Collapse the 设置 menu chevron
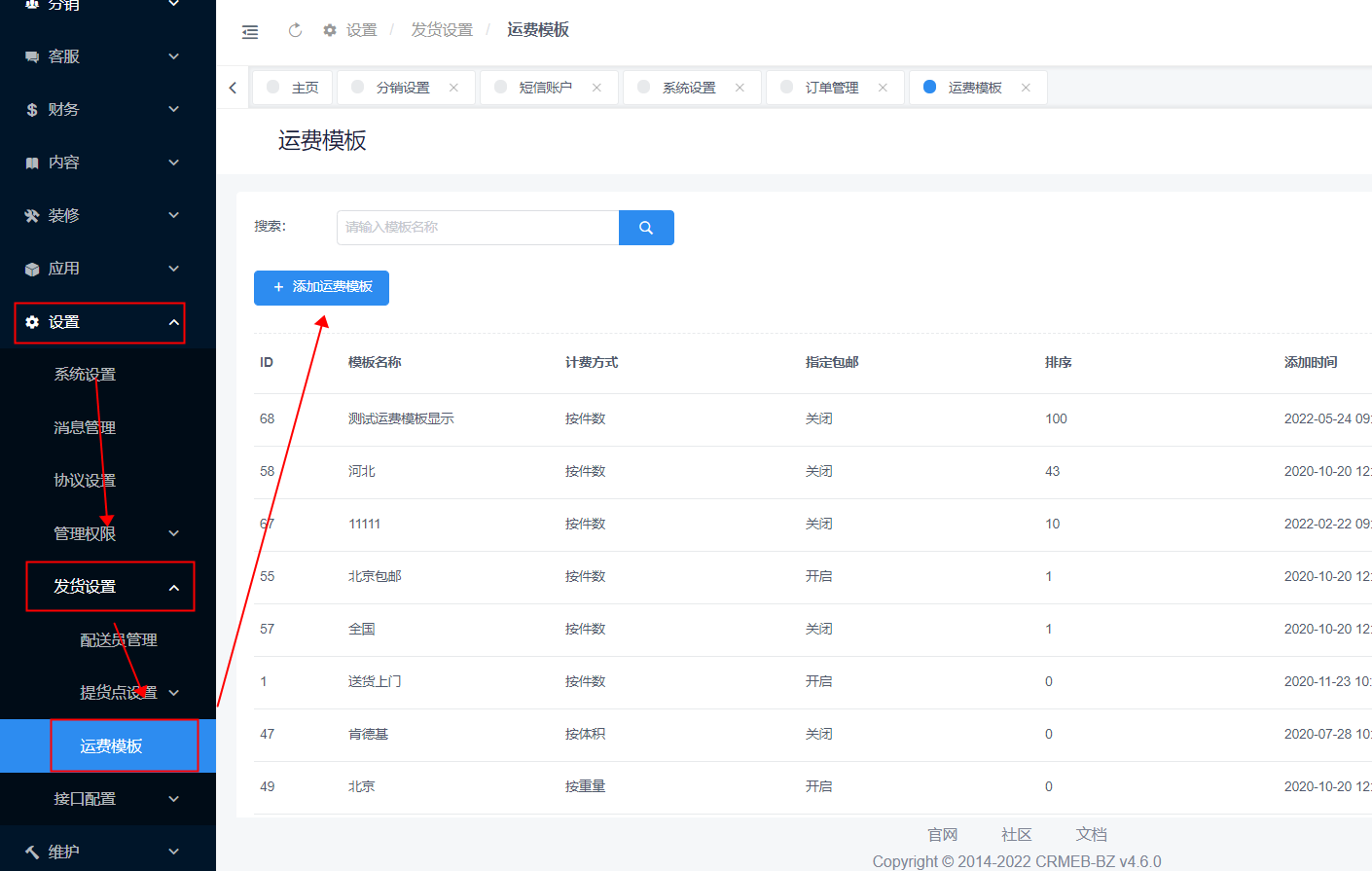This screenshot has width=1372, height=871. tap(174, 322)
